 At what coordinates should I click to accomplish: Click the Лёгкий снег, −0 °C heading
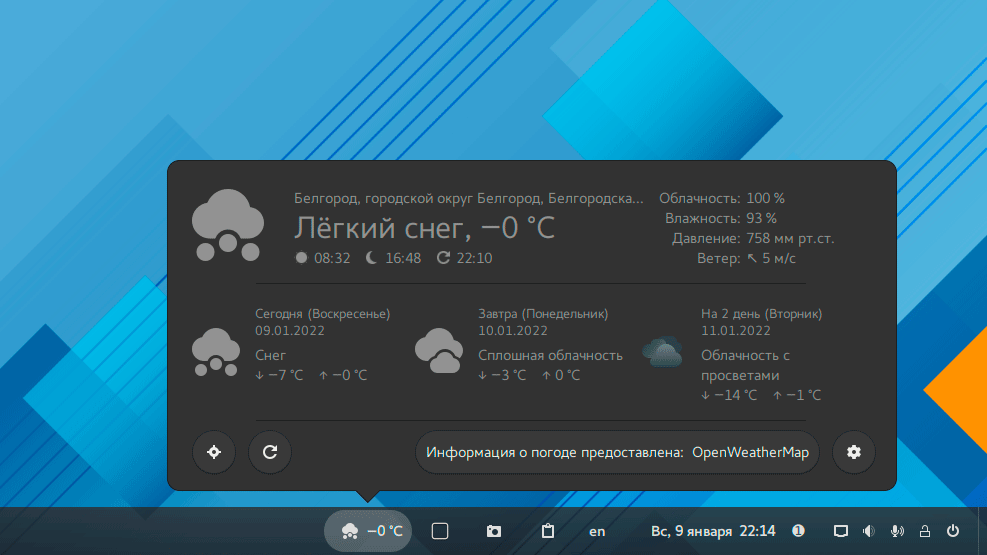(x=424, y=228)
